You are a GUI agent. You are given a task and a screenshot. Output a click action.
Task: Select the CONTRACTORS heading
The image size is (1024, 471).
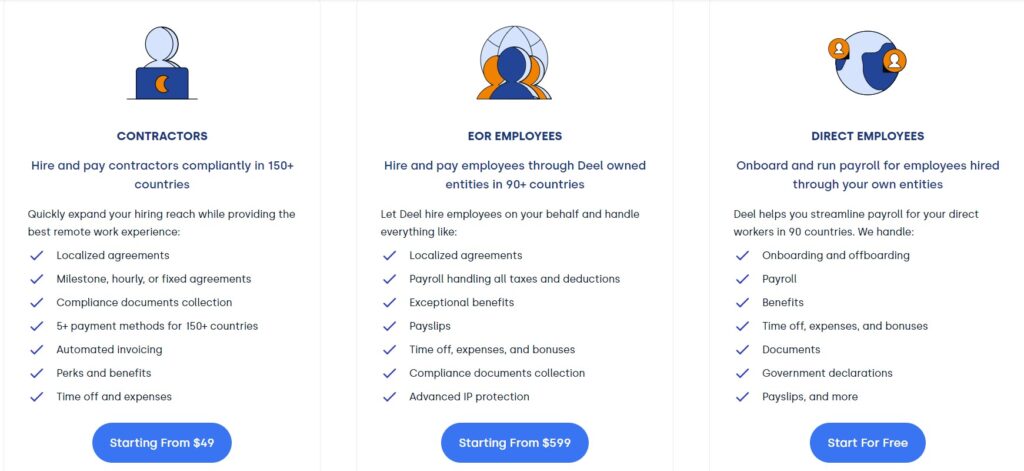tap(162, 136)
